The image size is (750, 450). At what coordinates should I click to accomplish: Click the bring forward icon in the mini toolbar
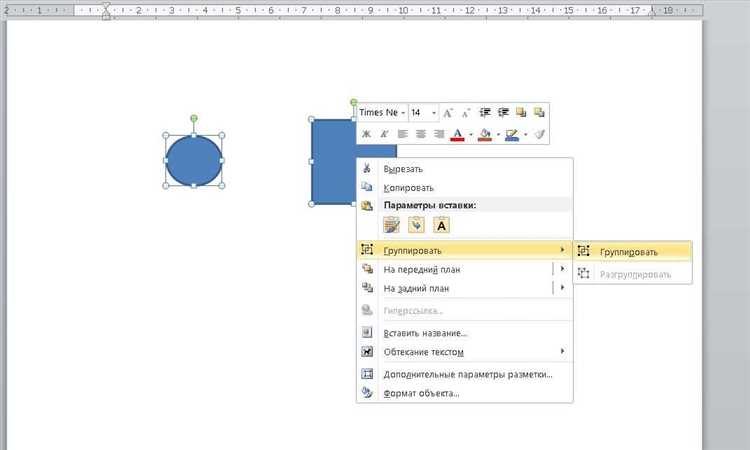tap(521, 112)
